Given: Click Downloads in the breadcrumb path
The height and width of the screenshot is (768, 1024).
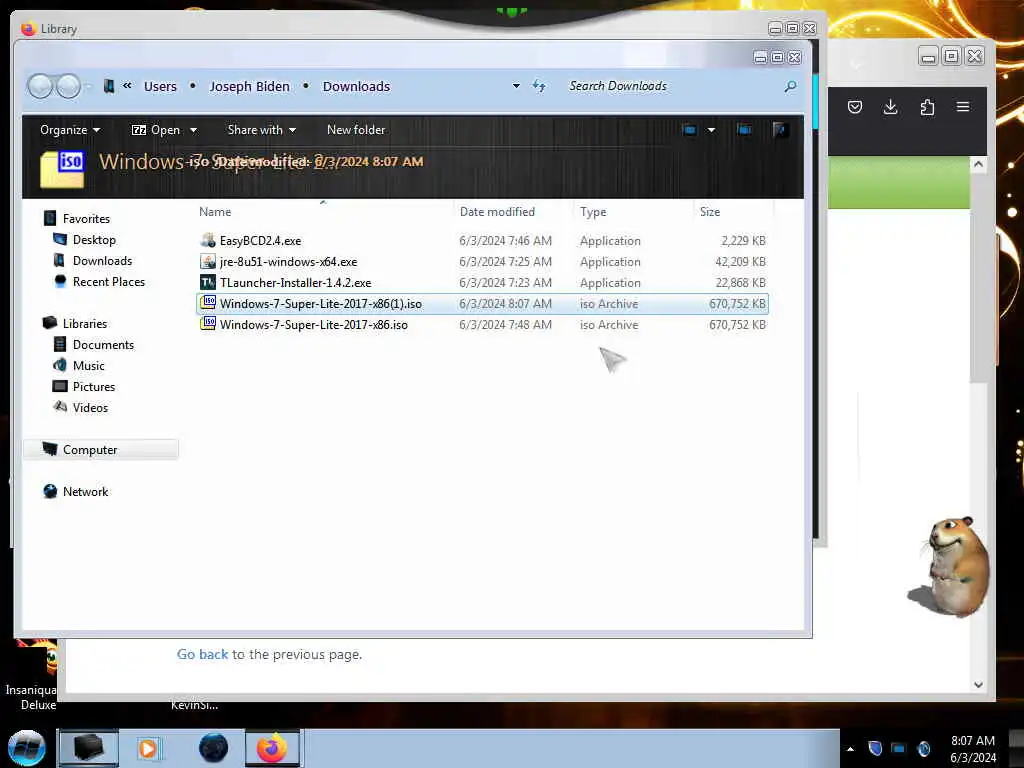Looking at the screenshot, I should point(356,86).
